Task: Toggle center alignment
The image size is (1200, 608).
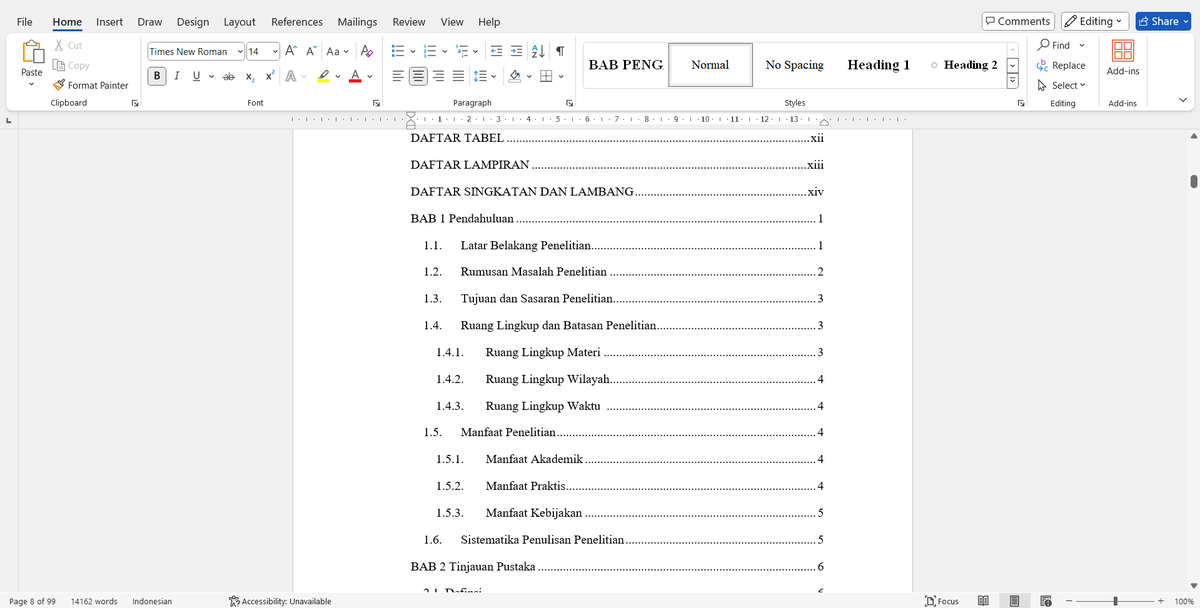Action: [x=418, y=76]
